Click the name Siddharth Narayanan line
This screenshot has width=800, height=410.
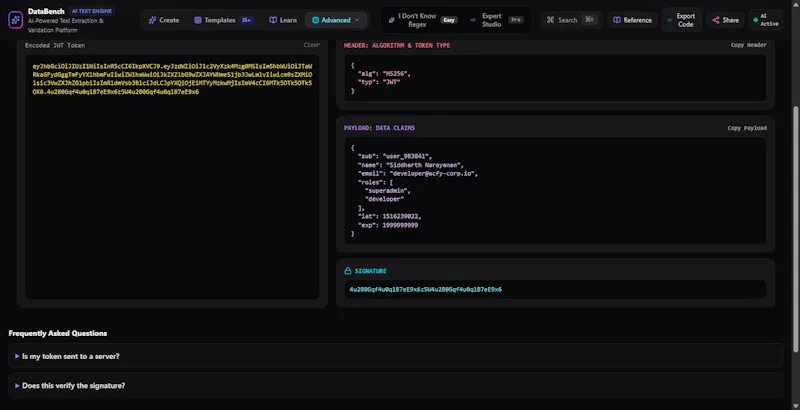[x=411, y=165]
